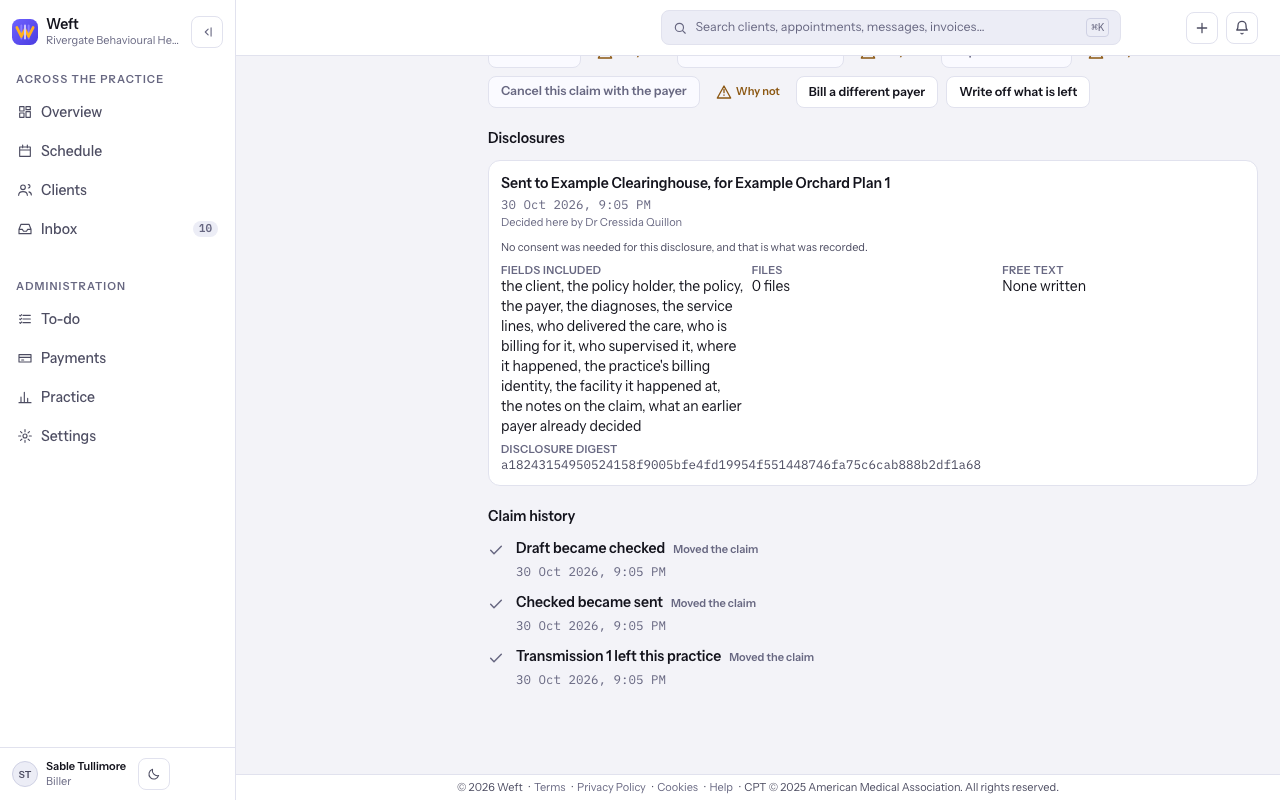Click "Cancel this claim with the payer" button
Viewport: 1280px width, 800px height.
click(x=594, y=92)
